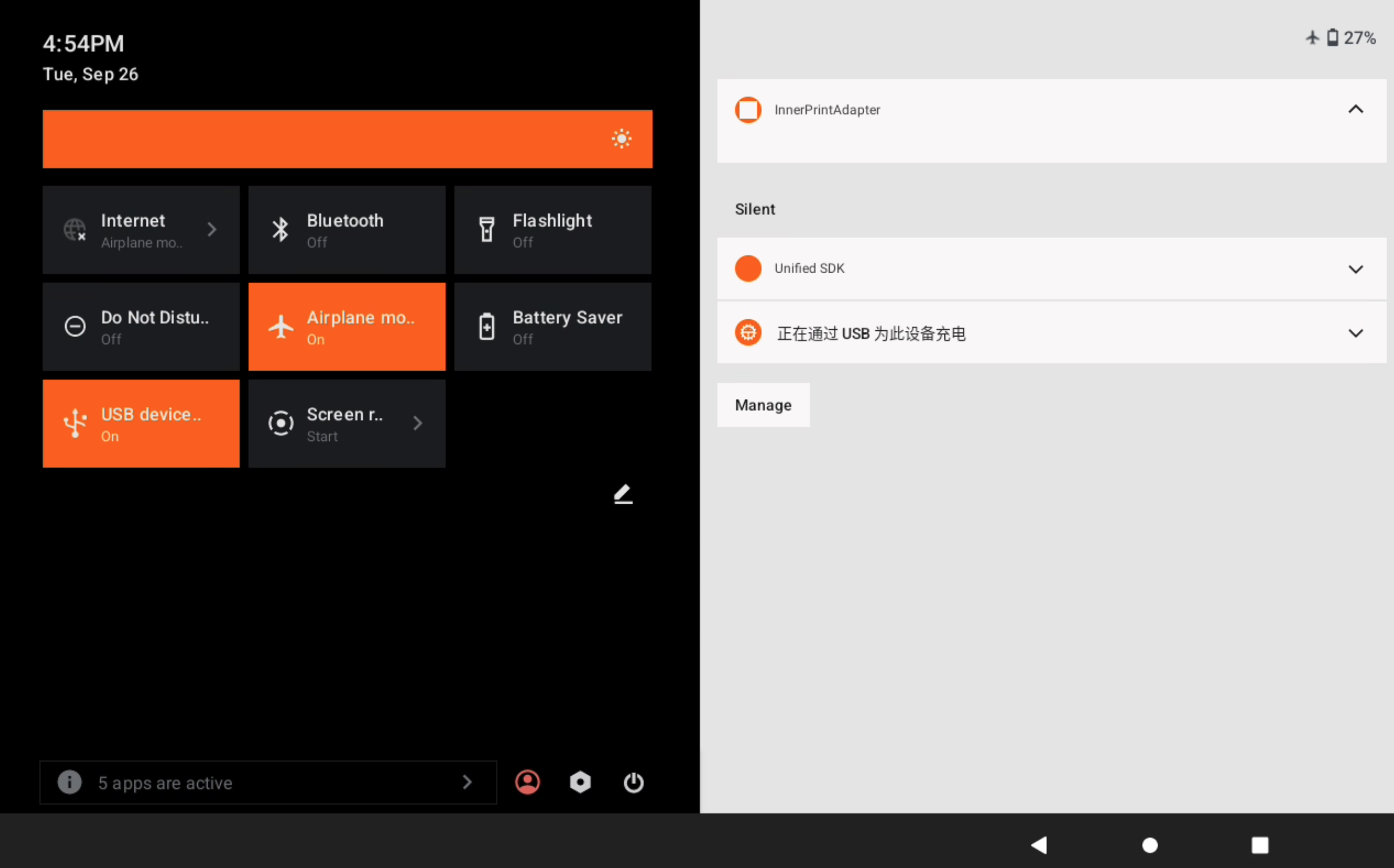Click the Manage notifications button

[x=763, y=405]
